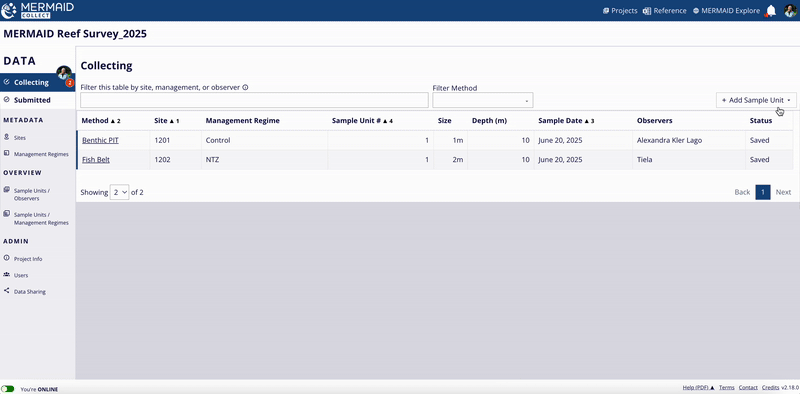The width and height of the screenshot is (800, 394).
Task: Sort table by Sample Unit # column
Action: (362, 121)
